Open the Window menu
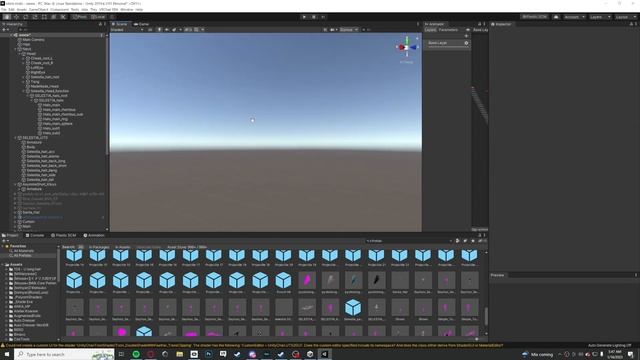 (x=127, y=9)
